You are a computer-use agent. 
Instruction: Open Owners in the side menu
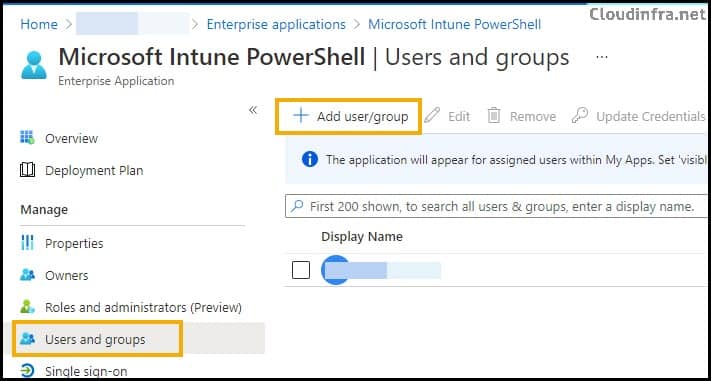[67, 276]
